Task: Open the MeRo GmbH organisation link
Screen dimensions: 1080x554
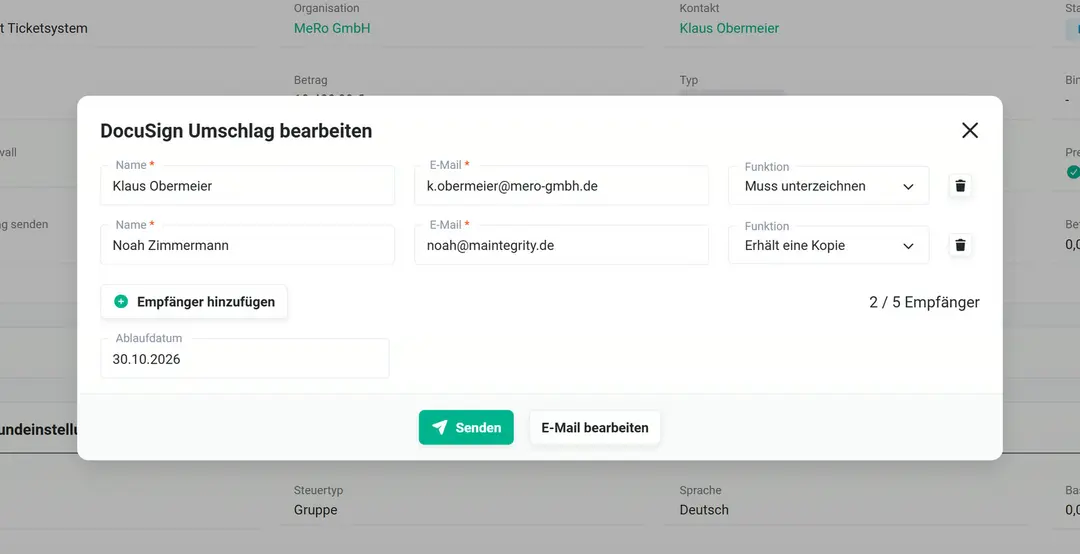Action: click(332, 28)
